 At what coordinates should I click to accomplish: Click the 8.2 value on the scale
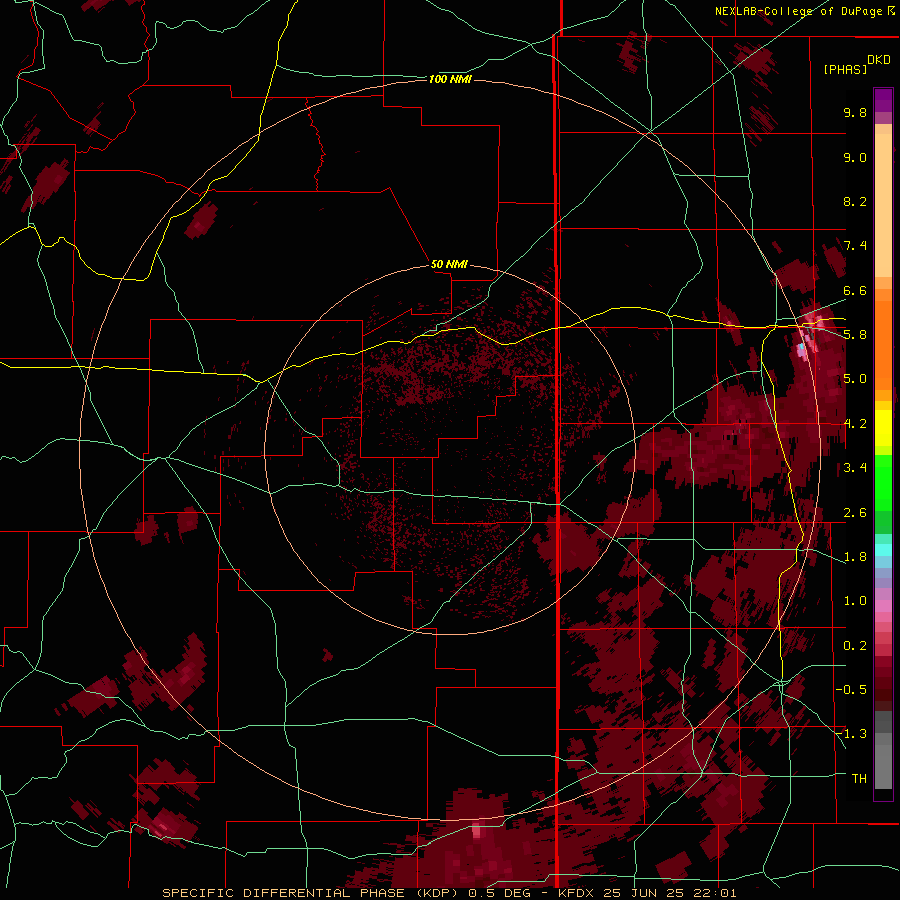click(x=855, y=201)
